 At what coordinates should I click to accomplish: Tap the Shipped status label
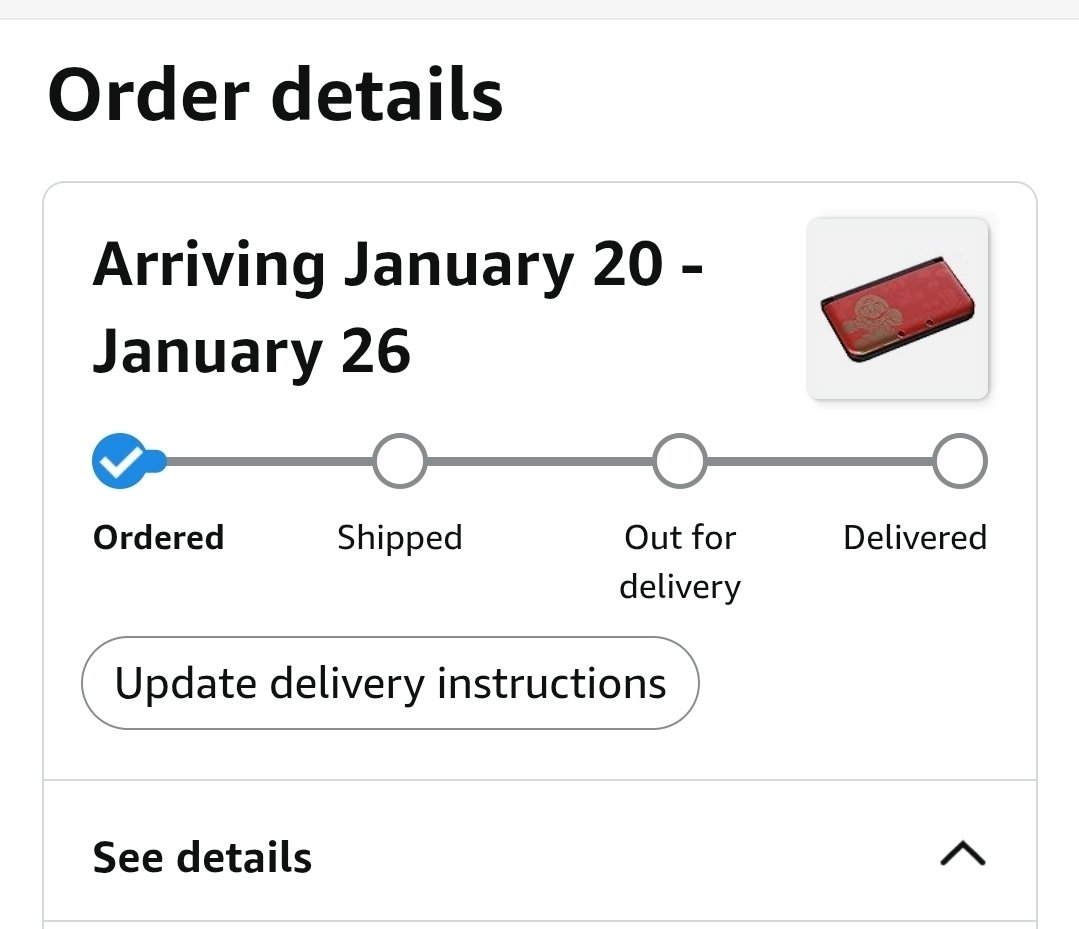[399, 538]
